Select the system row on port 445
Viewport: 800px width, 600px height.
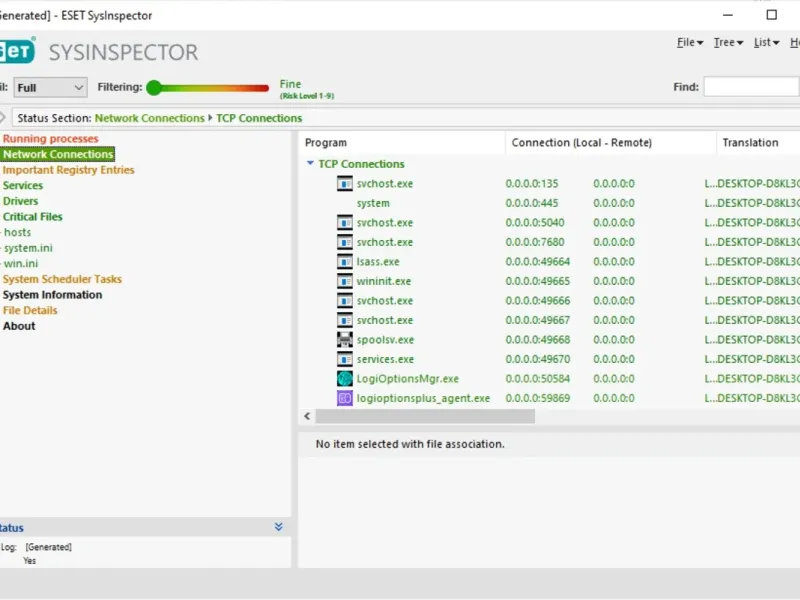click(373, 203)
